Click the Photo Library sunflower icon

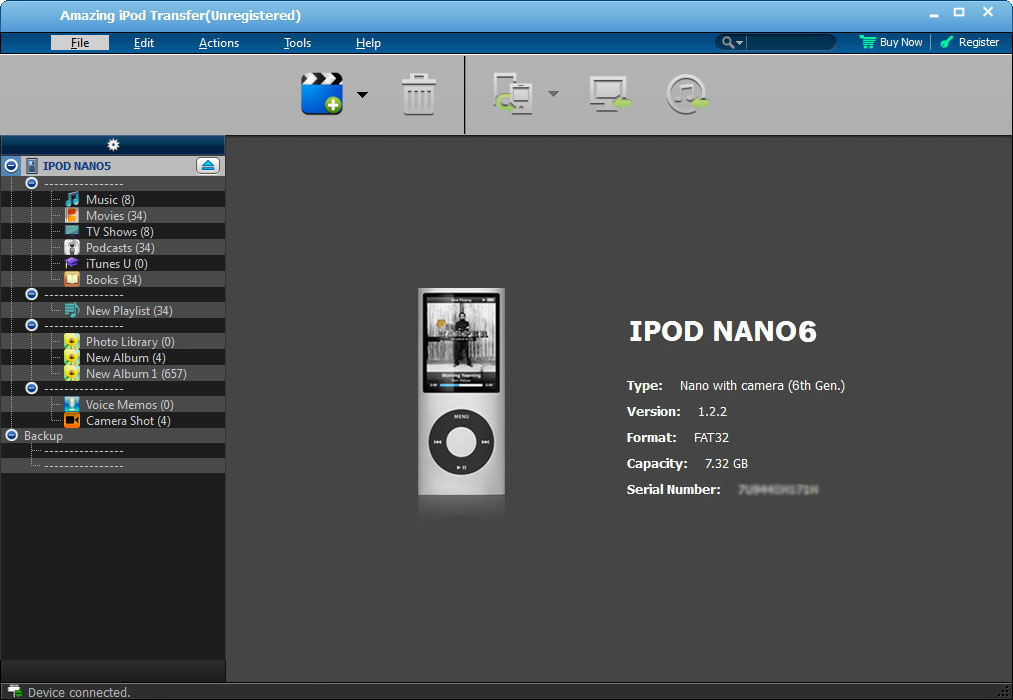72,341
